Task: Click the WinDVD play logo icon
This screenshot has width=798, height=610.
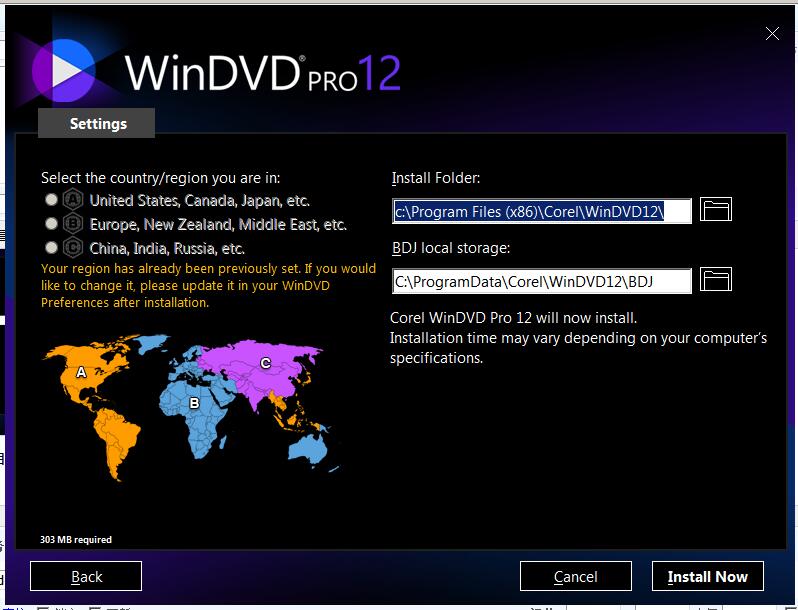Action: click(x=64, y=70)
